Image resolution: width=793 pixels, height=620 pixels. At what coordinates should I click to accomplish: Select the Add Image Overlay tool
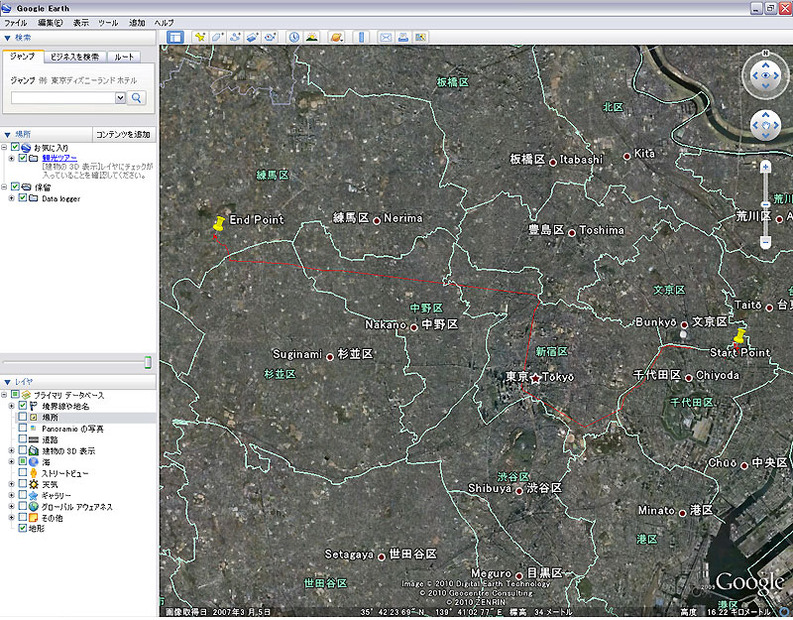pyautogui.click(x=252, y=37)
